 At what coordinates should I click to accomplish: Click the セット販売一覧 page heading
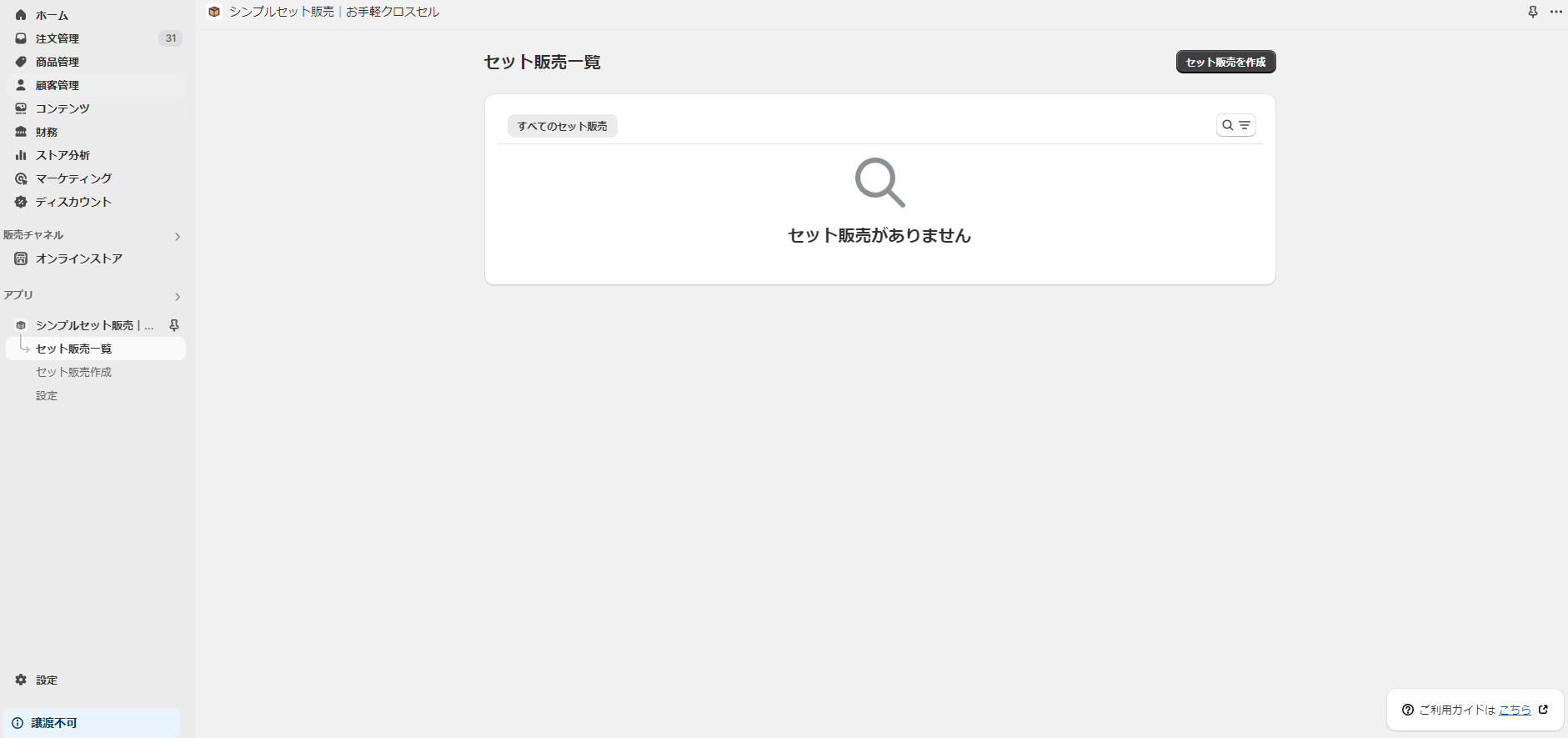543,62
